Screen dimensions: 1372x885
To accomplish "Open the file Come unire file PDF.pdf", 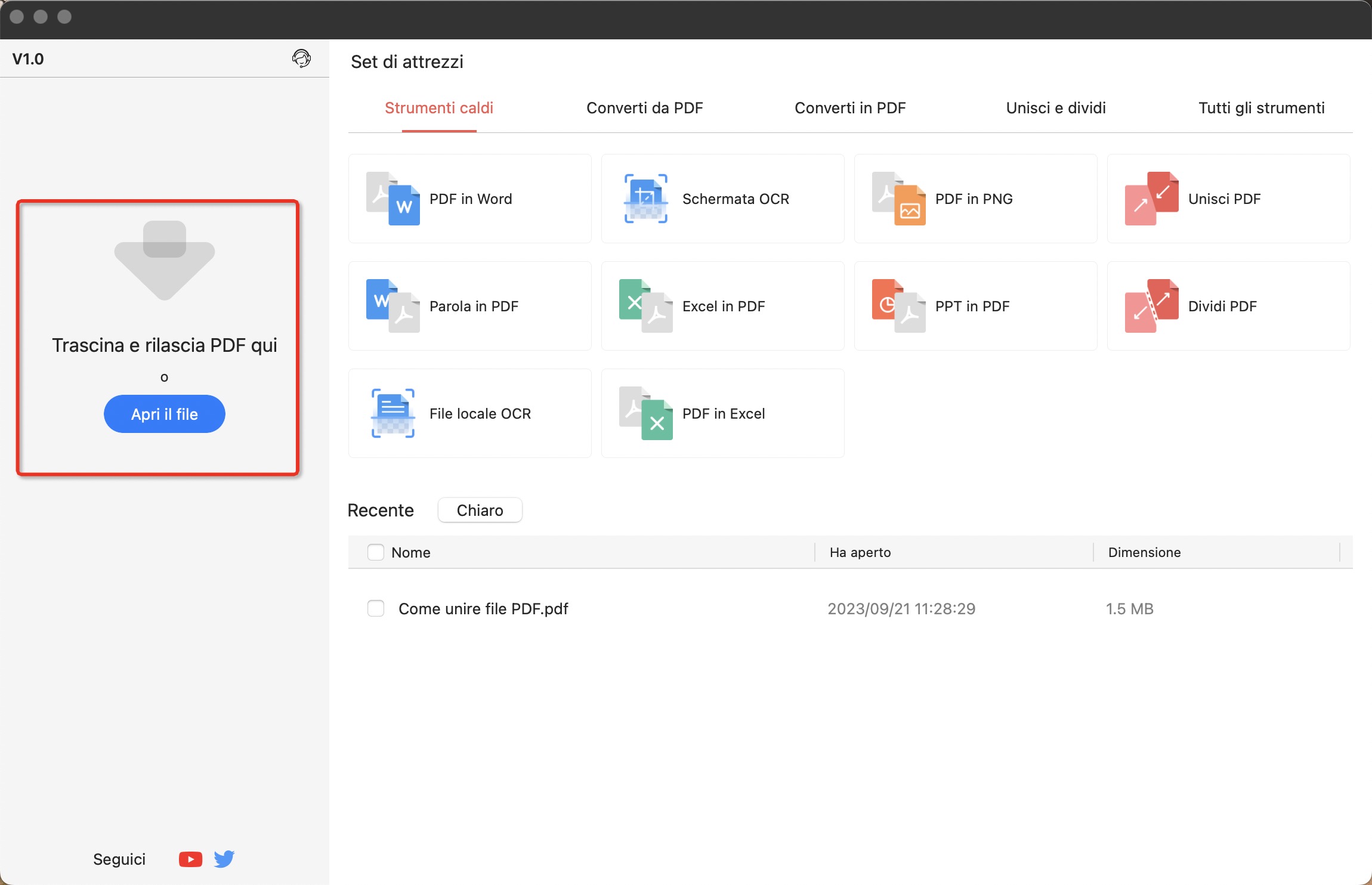I will pyautogui.click(x=483, y=608).
